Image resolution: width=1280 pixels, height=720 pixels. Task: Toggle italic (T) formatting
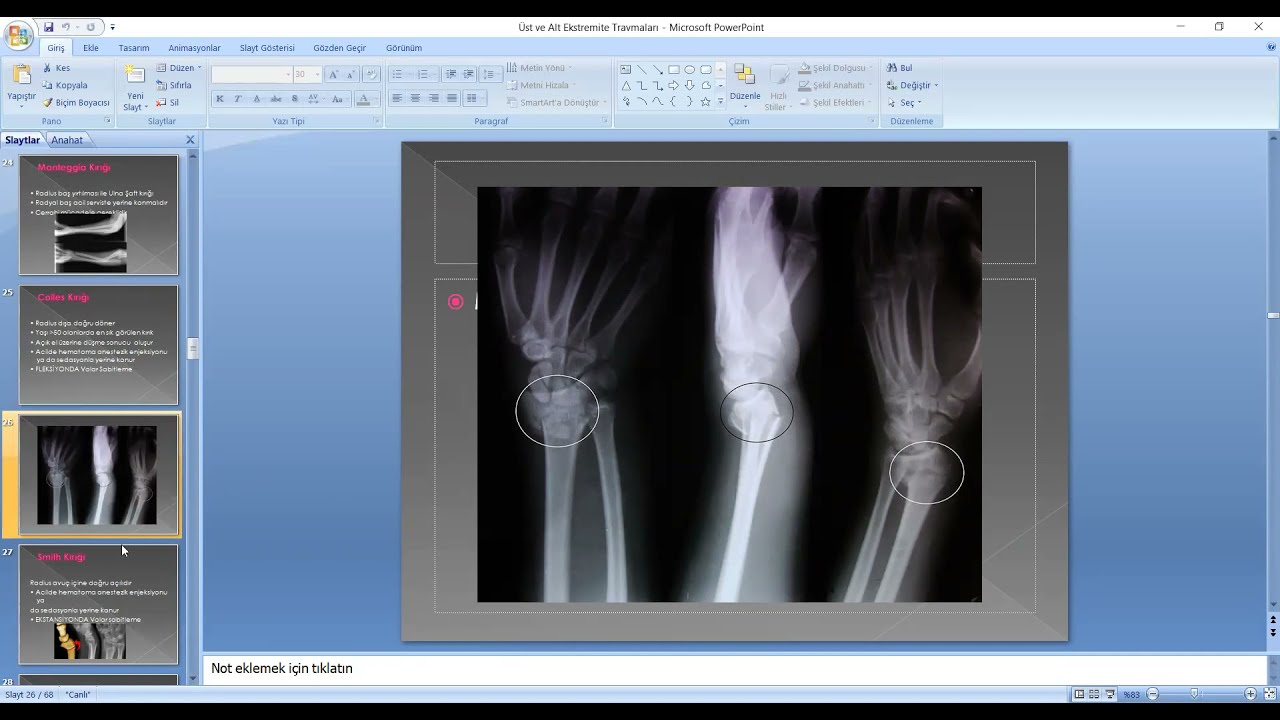[x=238, y=99]
